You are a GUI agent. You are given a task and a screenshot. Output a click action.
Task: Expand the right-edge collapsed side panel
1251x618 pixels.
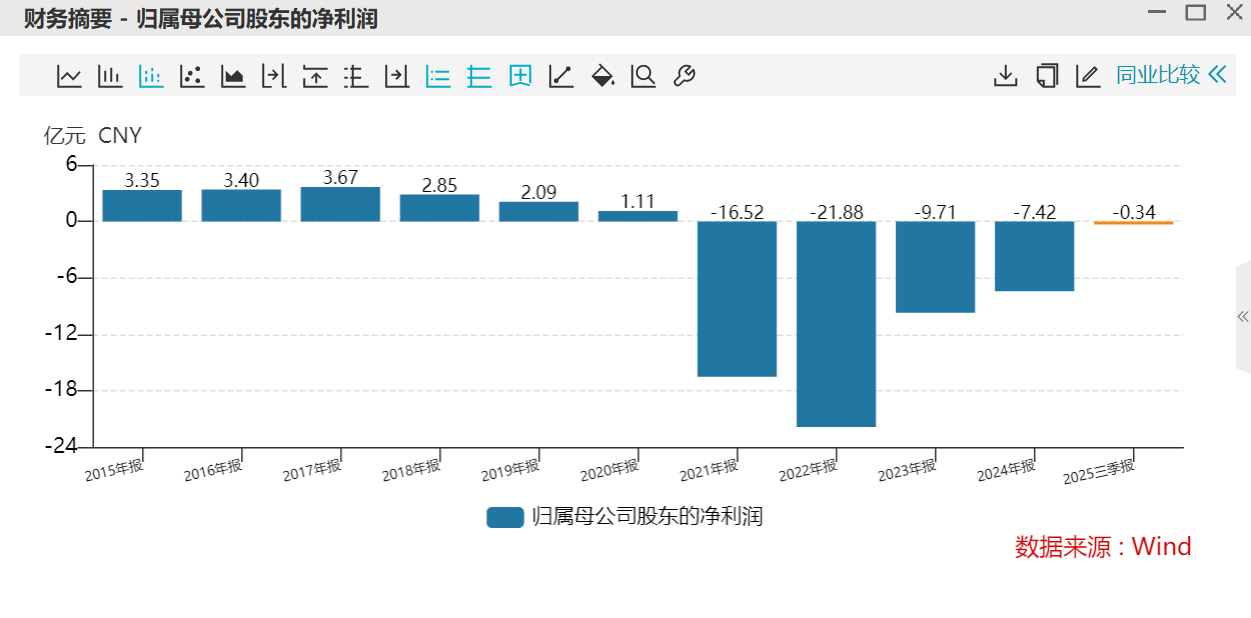(1243, 317)
